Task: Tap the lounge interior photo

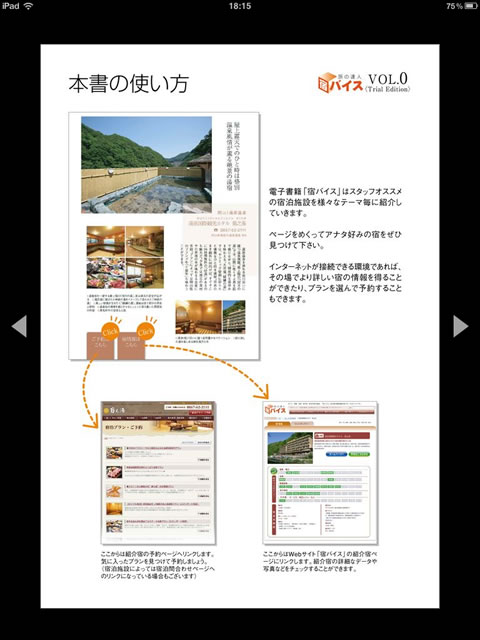Action: coord(198,317)
